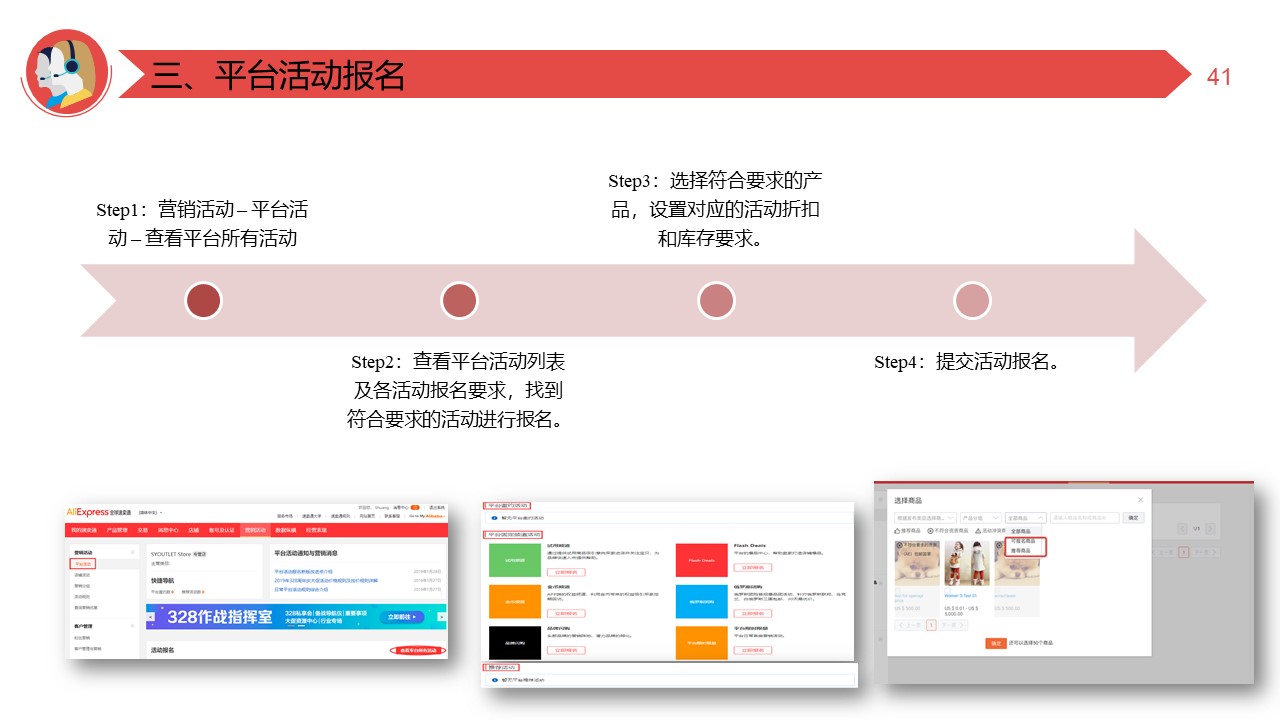The height and width of the screenshot is (720, 1280).
Task: Click the warning triangle 活动冲突 legend icon
Action: (978, 530)
